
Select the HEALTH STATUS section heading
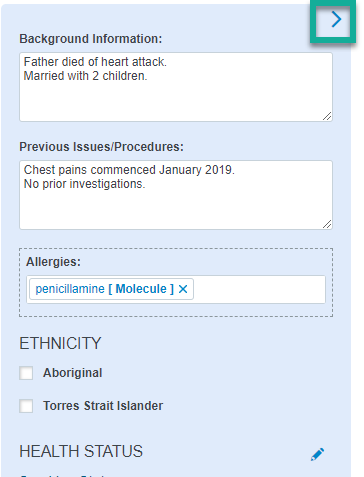(81, 451)
